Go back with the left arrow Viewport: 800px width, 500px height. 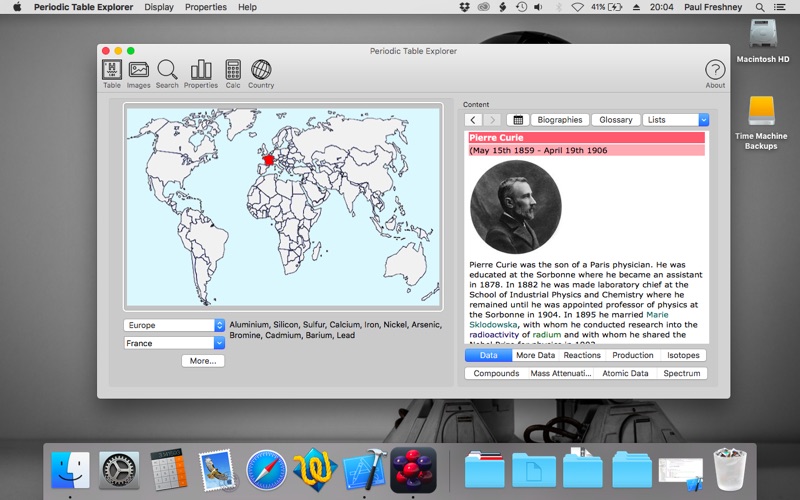pos(473,120)
